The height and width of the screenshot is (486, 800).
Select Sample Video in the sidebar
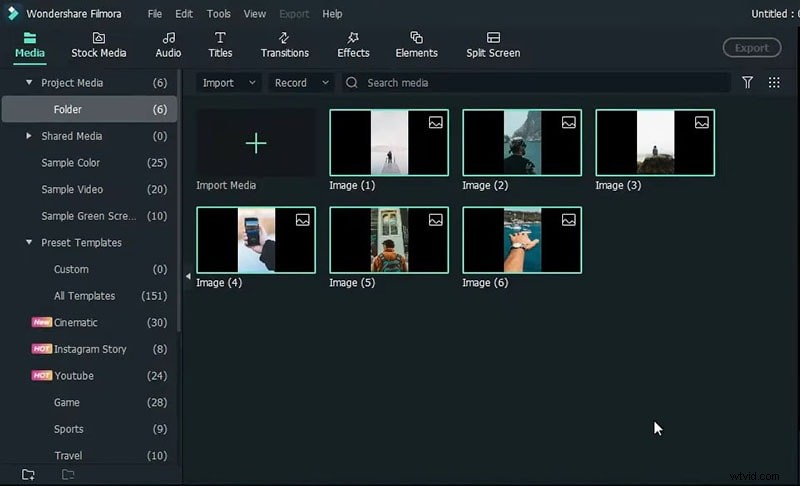pos(72,189)
